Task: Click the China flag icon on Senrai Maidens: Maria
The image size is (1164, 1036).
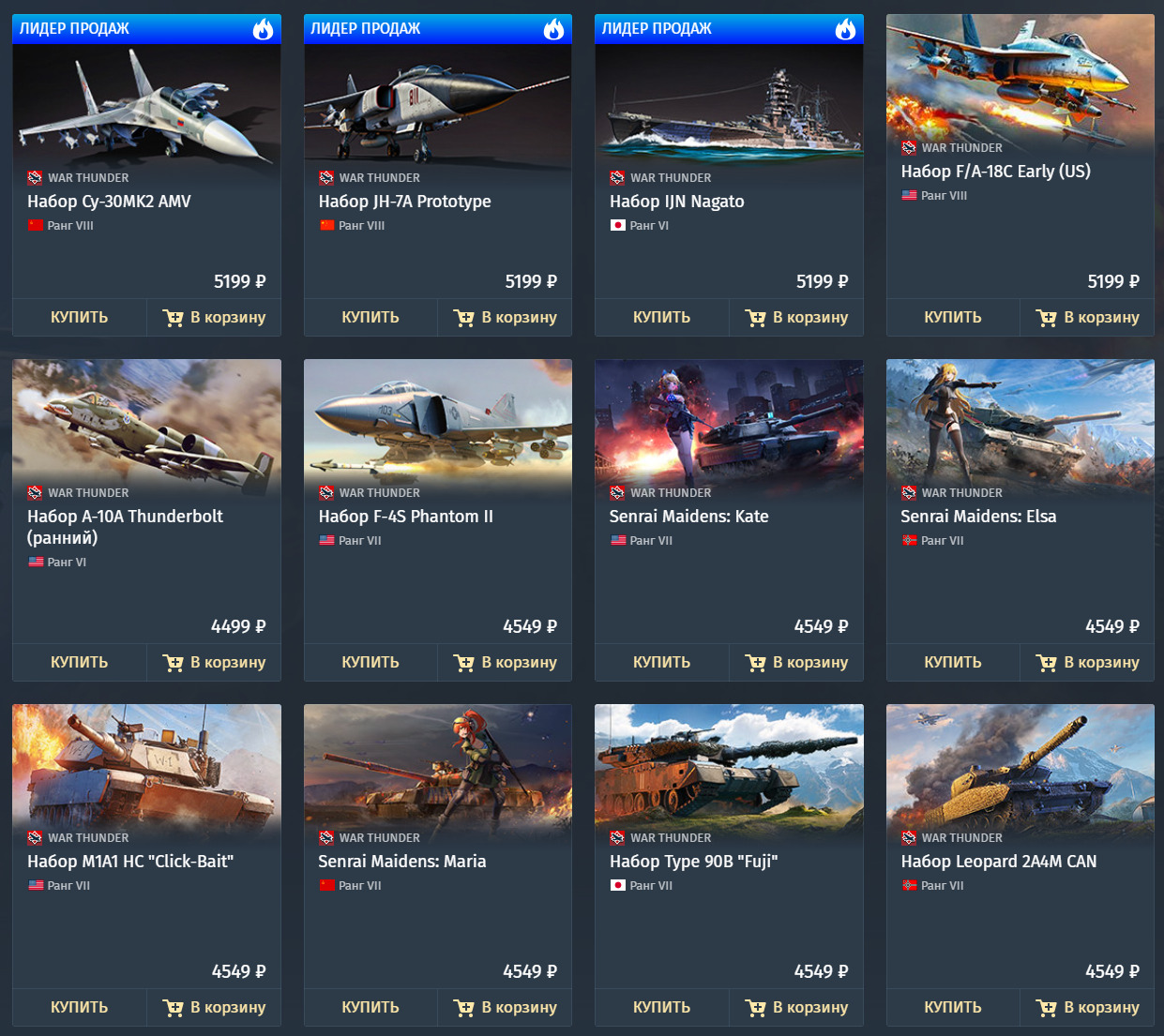Action: click(x=327, y=885)
